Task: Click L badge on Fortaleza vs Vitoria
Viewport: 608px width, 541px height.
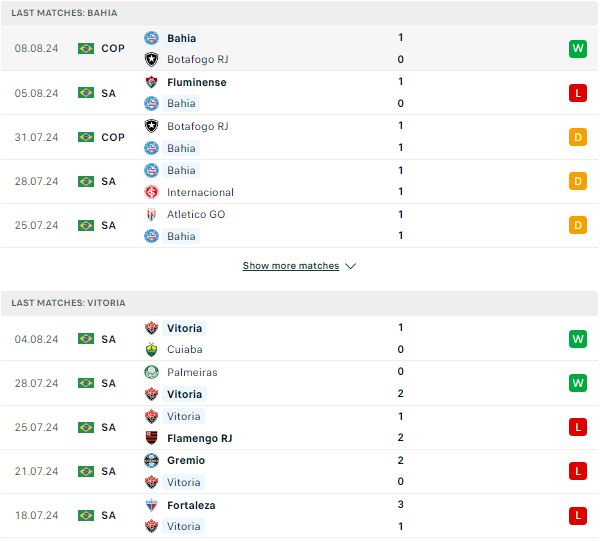Action: click(578, 515)
